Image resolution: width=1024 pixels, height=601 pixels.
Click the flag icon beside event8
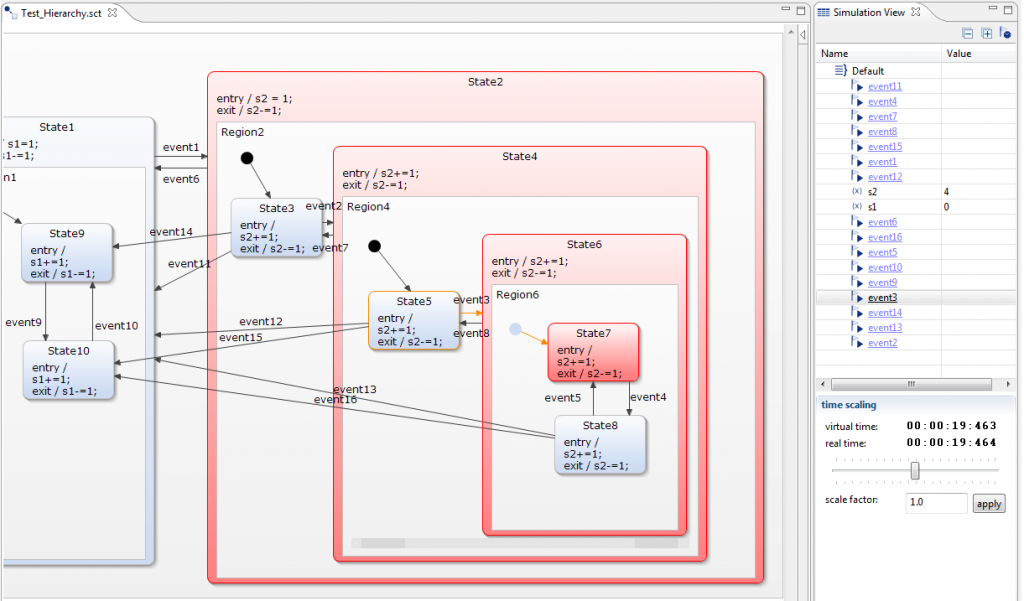(857, 131)
